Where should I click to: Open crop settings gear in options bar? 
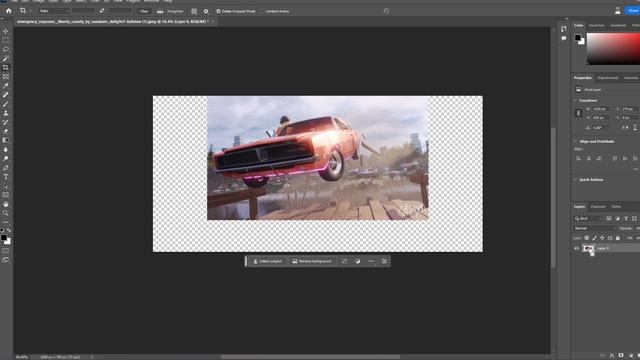206,11
